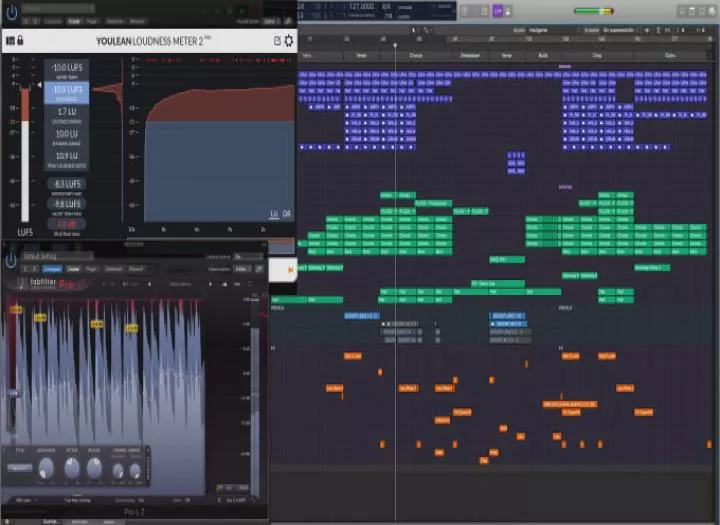The height and width of the screenshot is (525, 720).
Task: Open the Note Pads icon in Logic's control bar
Action: click(692, 11)
